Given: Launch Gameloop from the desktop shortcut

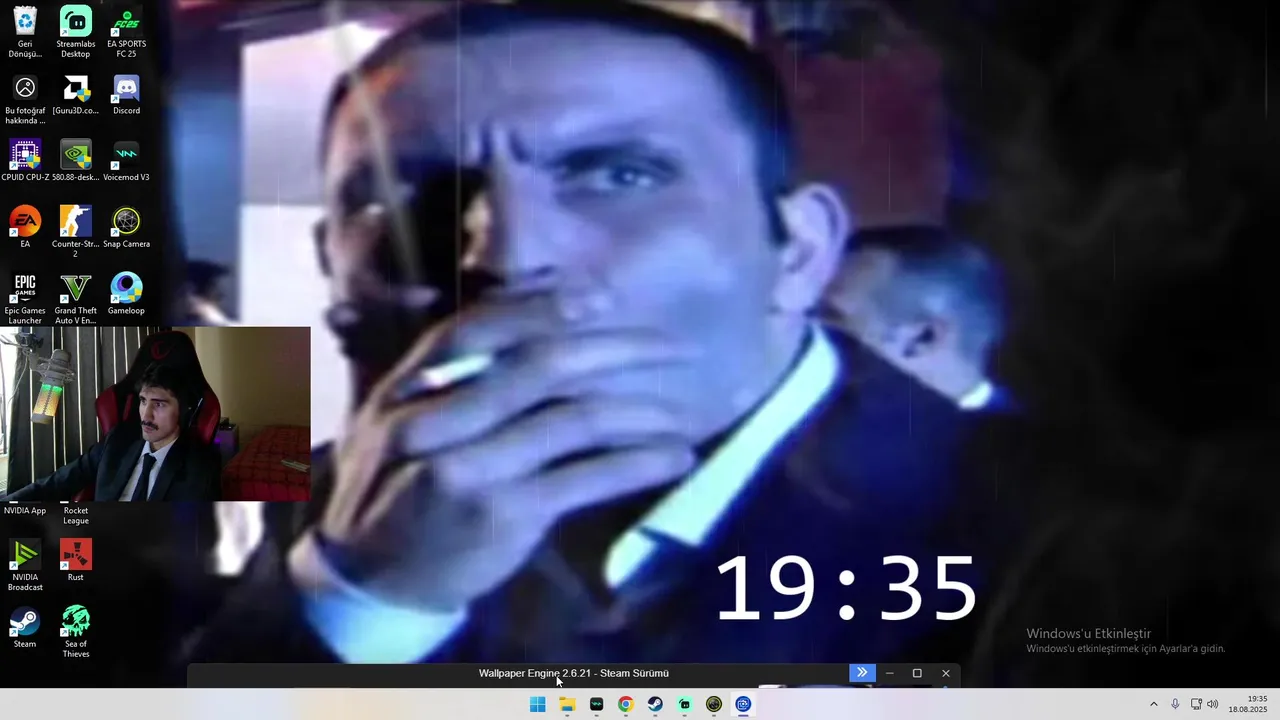Looking at the screenshot, I should pos(126,294).
